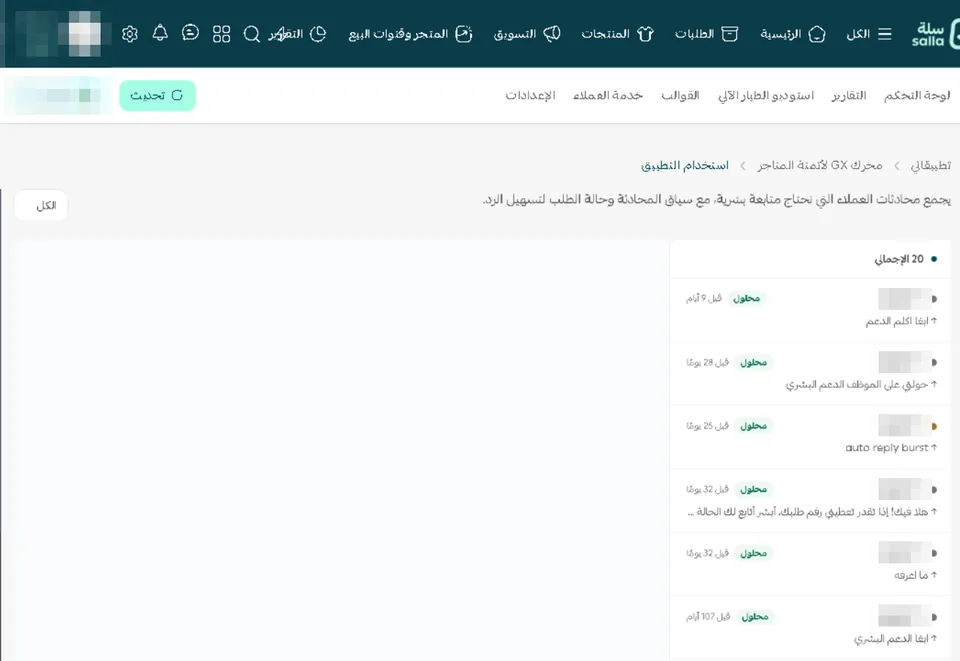The image size is (960, 661).
Task: Go to الرئيسية
Action: [x=781, y=34]
